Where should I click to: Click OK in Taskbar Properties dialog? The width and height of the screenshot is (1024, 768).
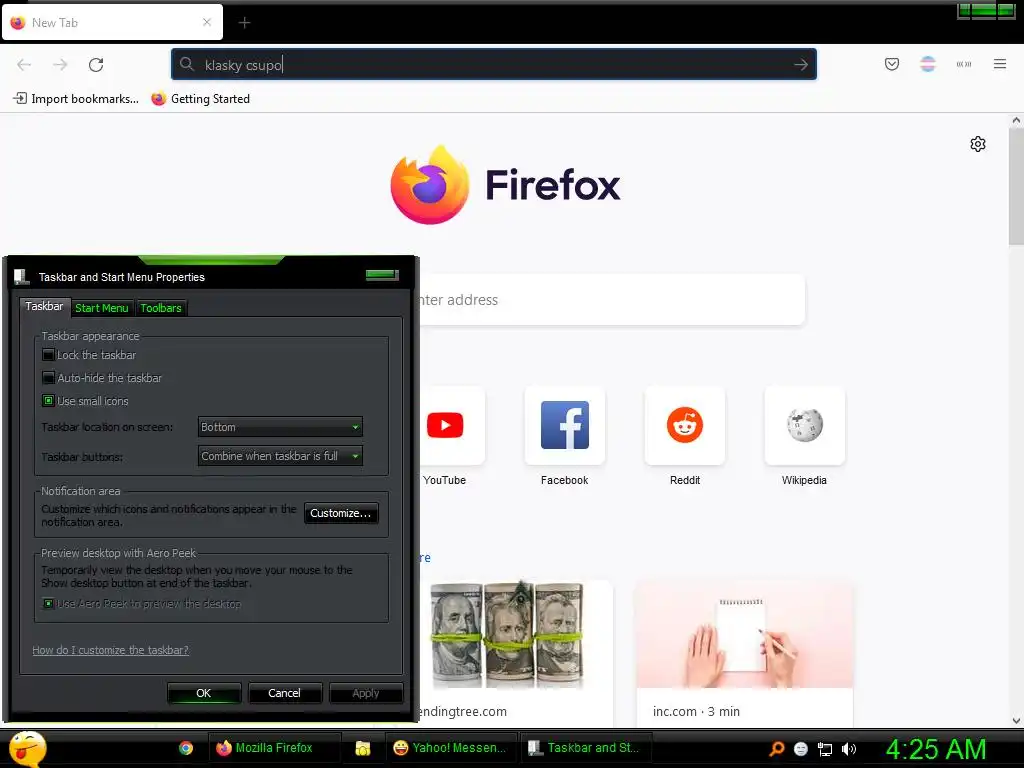pyautogui.click(x=204, y=693)
